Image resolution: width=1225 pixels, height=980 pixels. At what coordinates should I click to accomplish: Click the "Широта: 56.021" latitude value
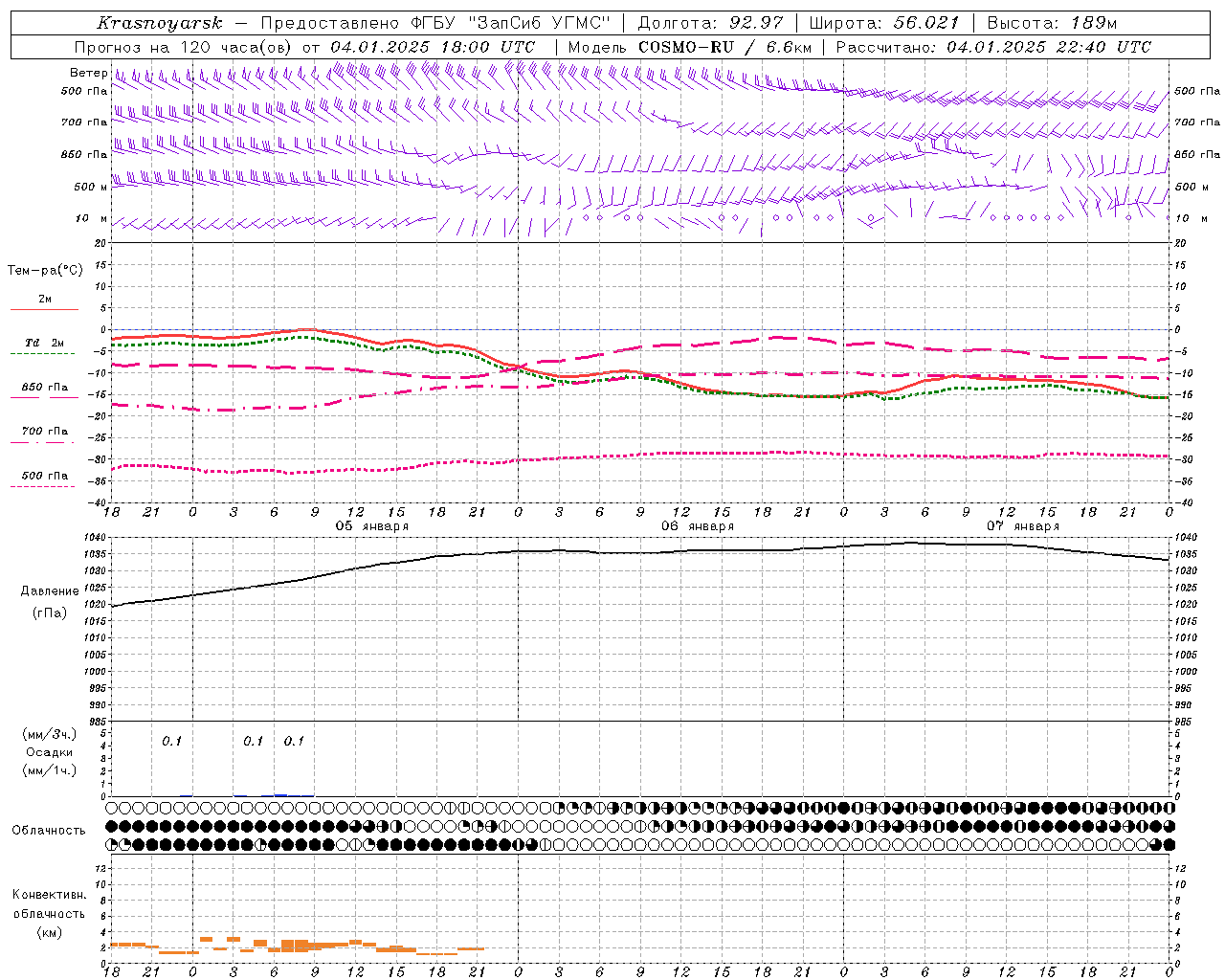(x=883, y=23)
